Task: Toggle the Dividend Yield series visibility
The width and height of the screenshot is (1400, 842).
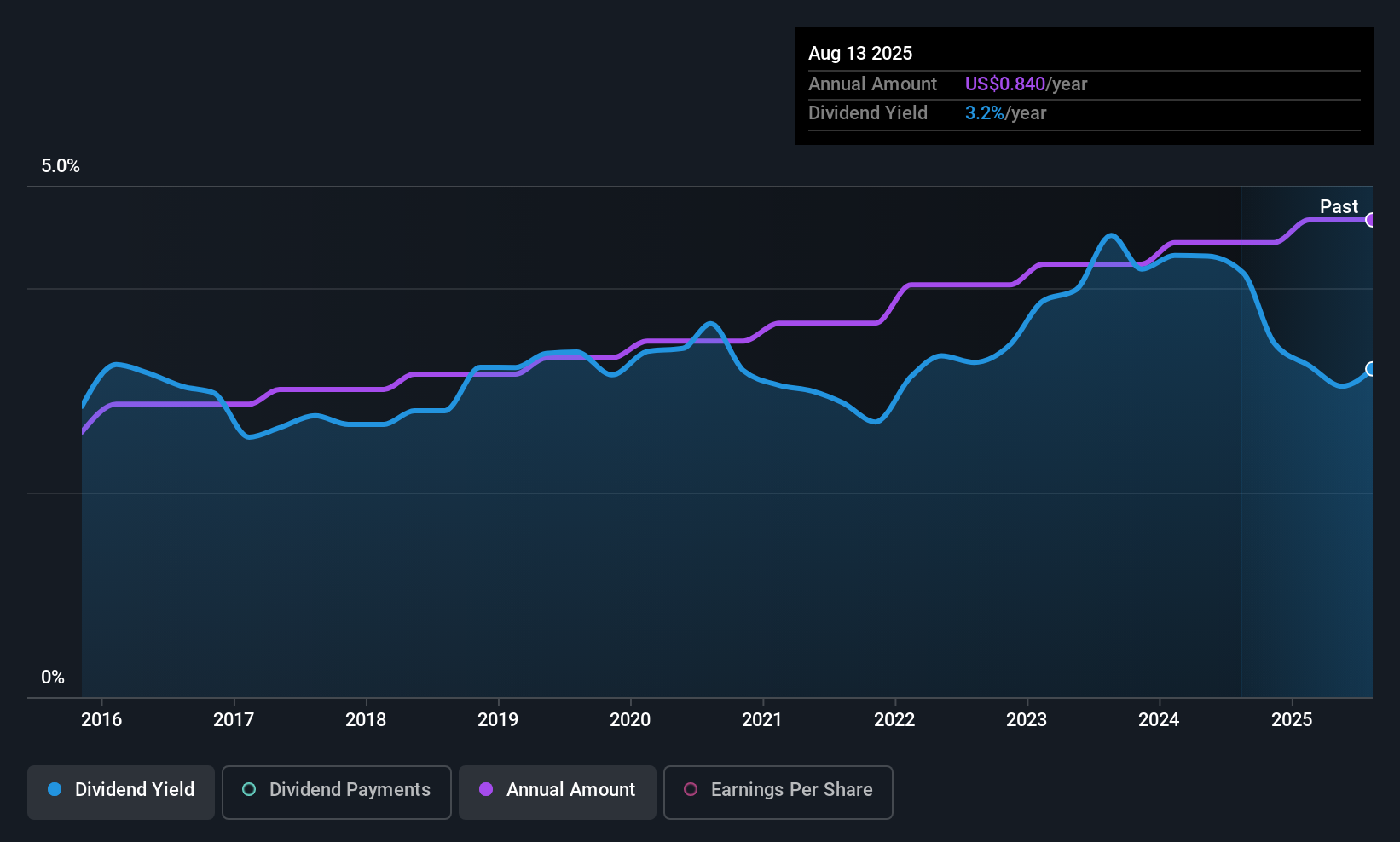Action: tap(120, 790)
